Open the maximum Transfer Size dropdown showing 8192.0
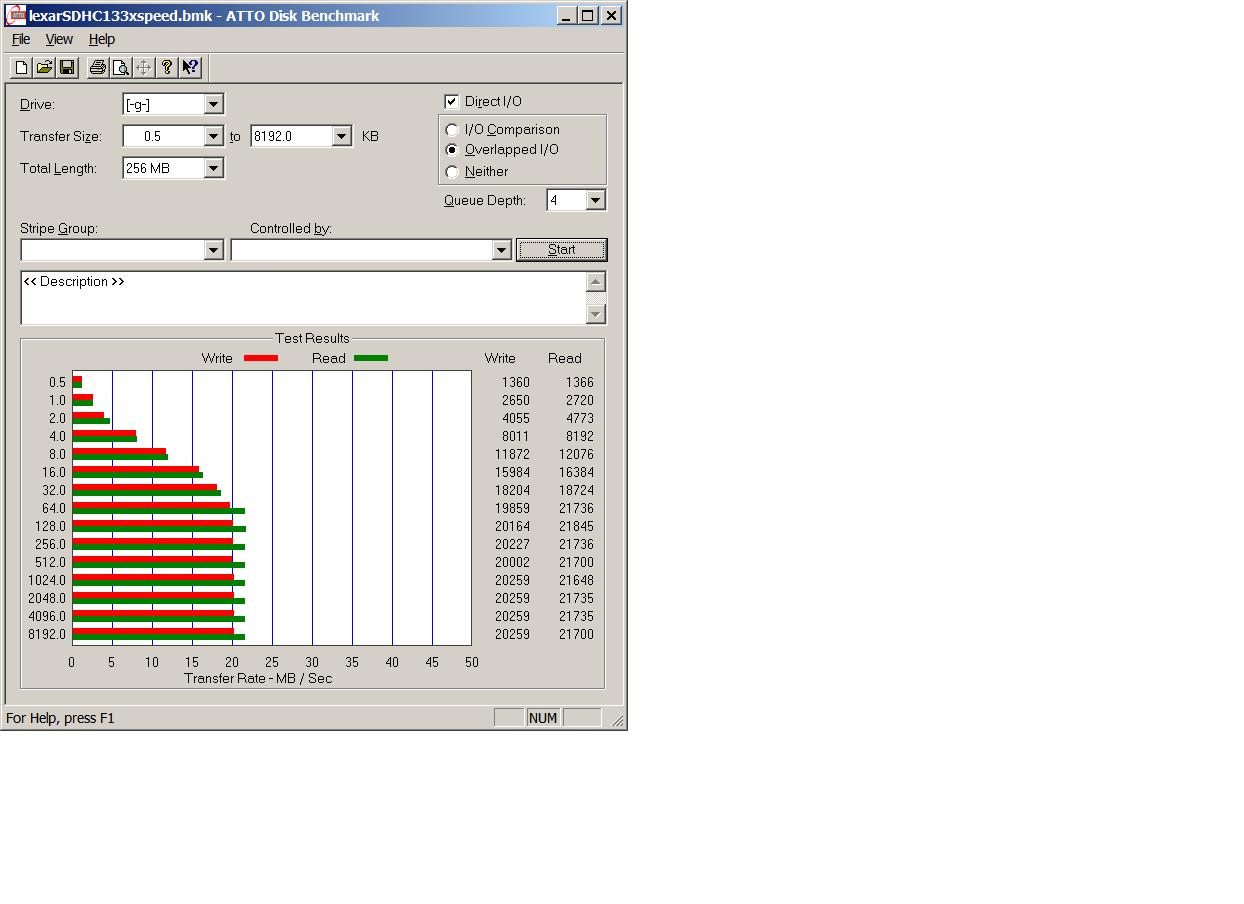1244x904 pixels. coord(341,136)
